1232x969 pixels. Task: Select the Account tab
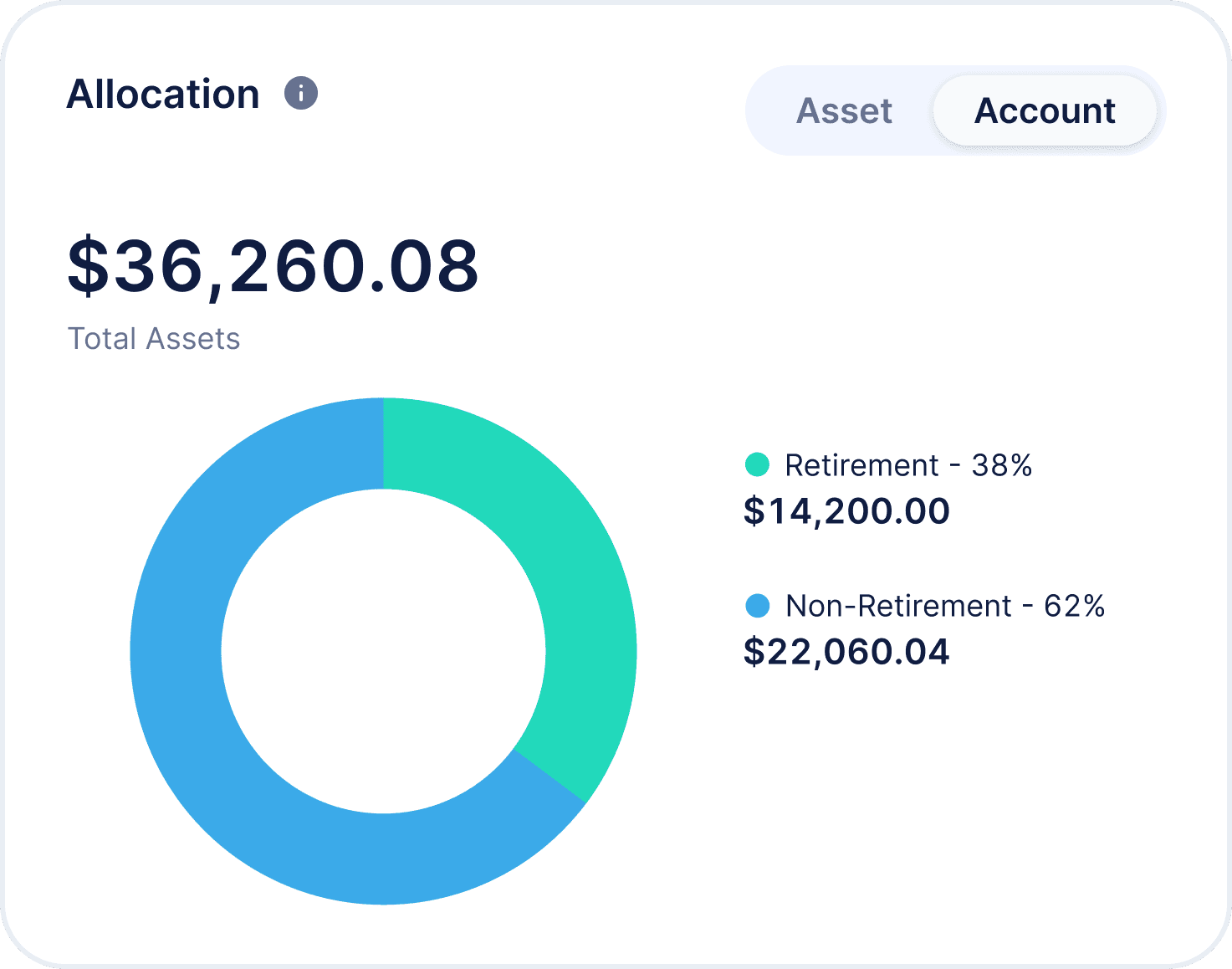(1045, 110)
